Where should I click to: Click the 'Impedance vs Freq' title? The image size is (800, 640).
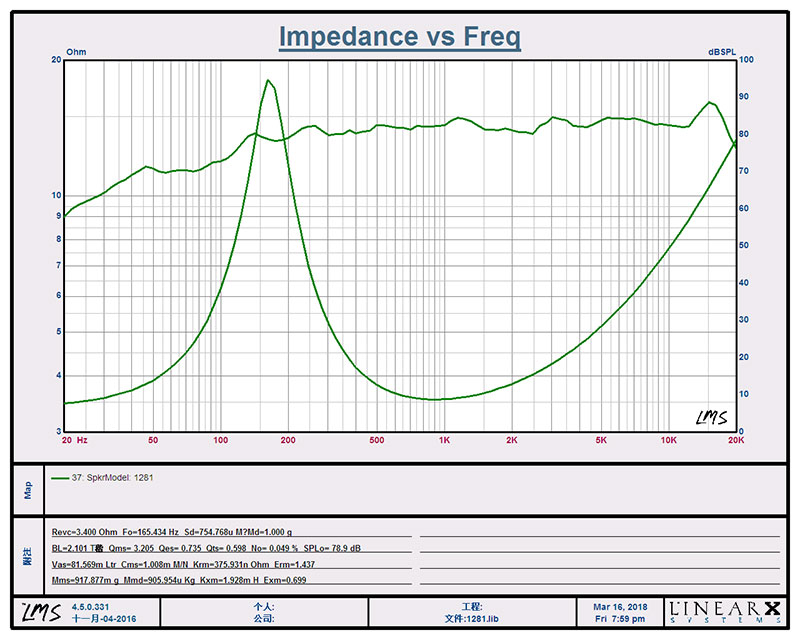point(399,37)
